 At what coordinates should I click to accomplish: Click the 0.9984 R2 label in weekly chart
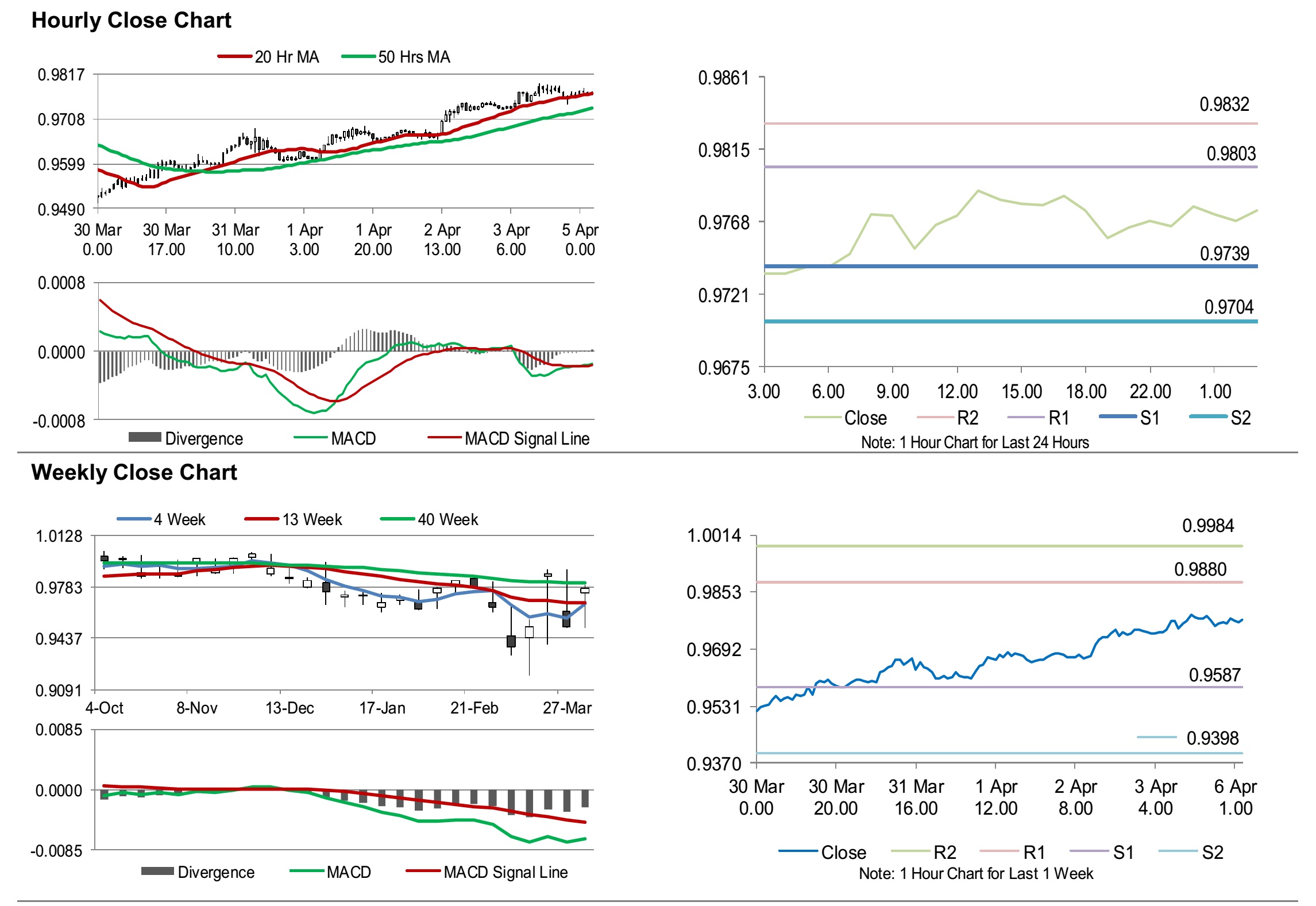(x=1207, y=525)
